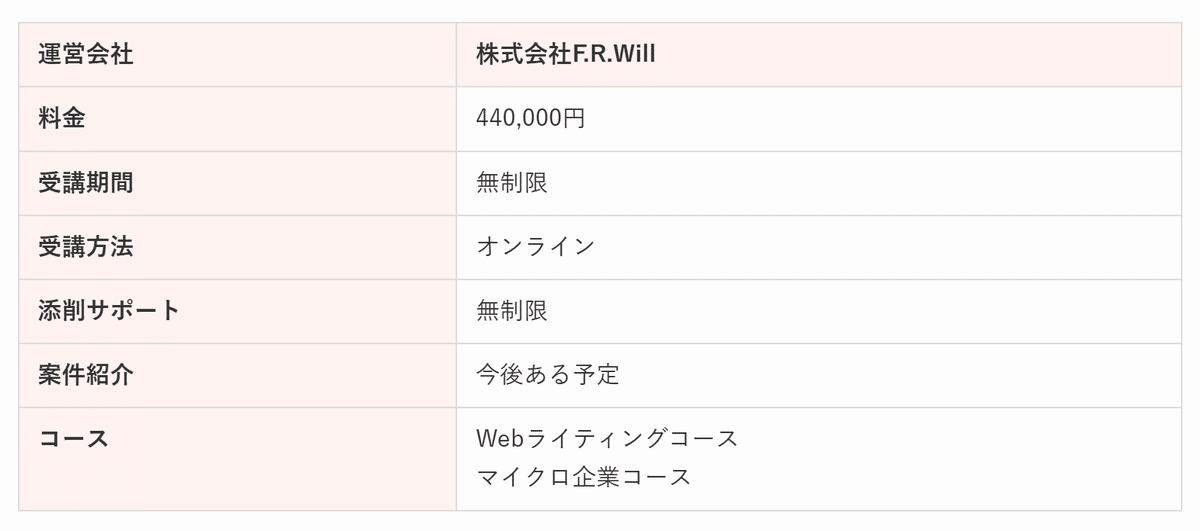
Task: Click the 円 character after 440,000
Action: [574, 119]
